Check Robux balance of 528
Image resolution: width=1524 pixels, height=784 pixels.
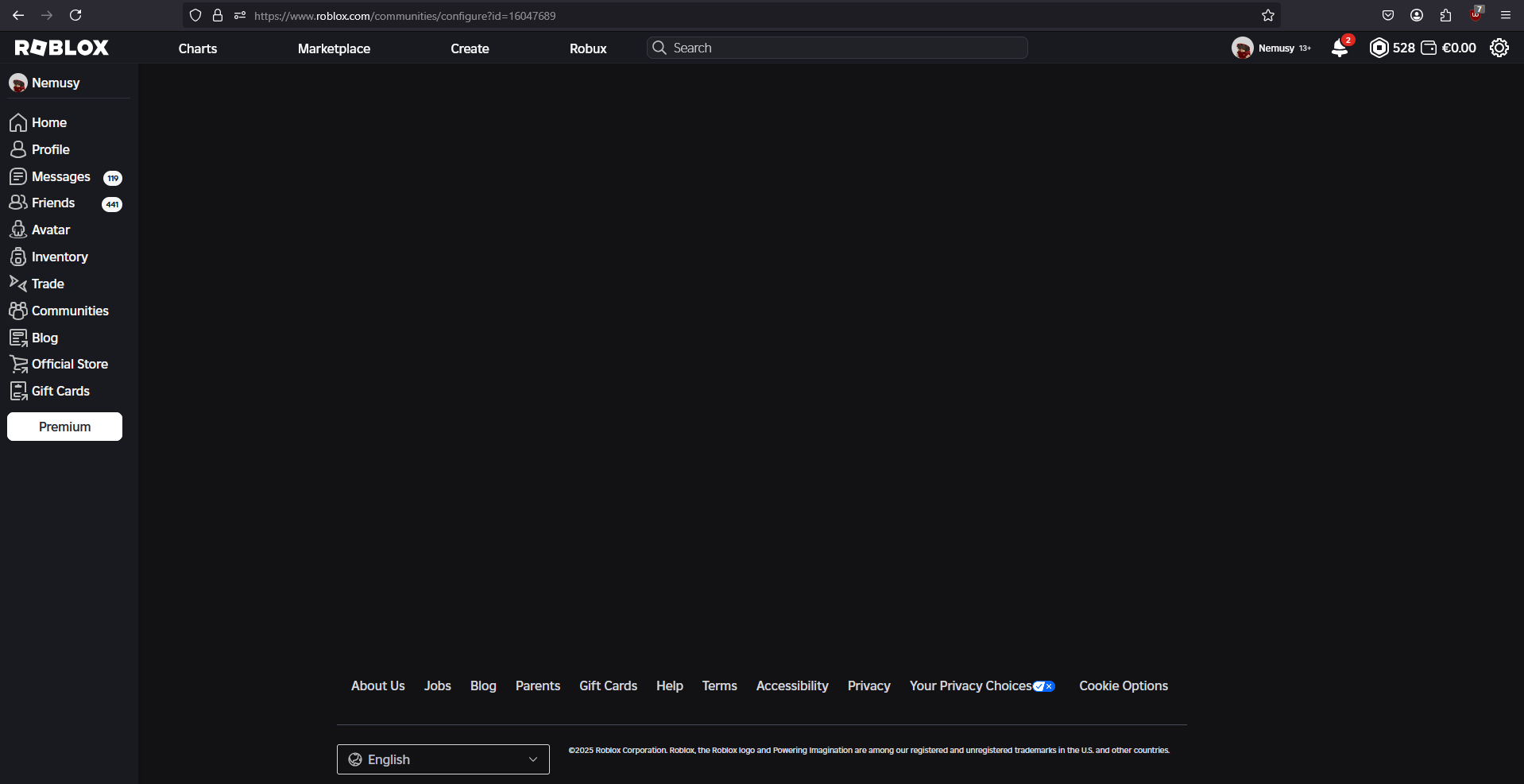[x=1392, y=48]
